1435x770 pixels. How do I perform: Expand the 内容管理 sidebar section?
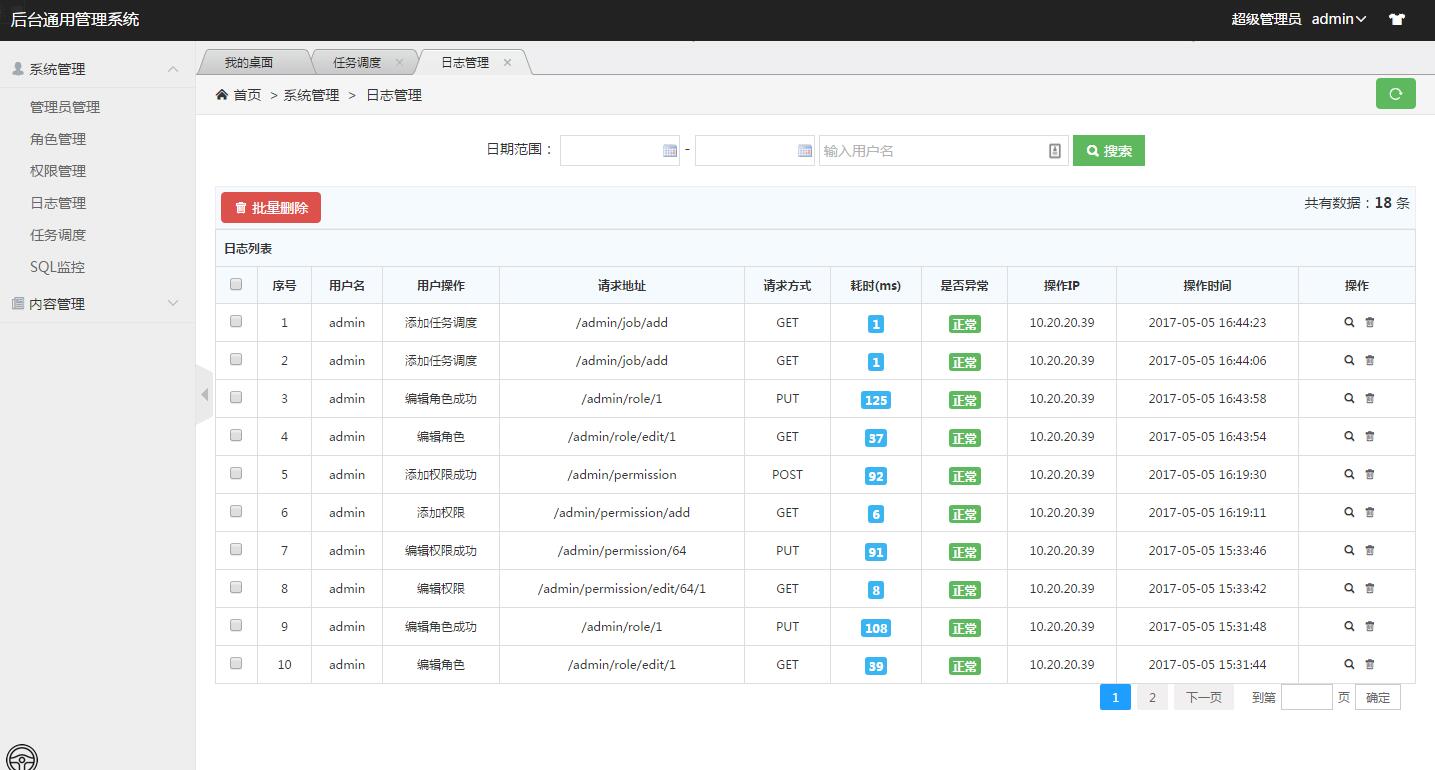pyautogui.click(x=97, y=303)
